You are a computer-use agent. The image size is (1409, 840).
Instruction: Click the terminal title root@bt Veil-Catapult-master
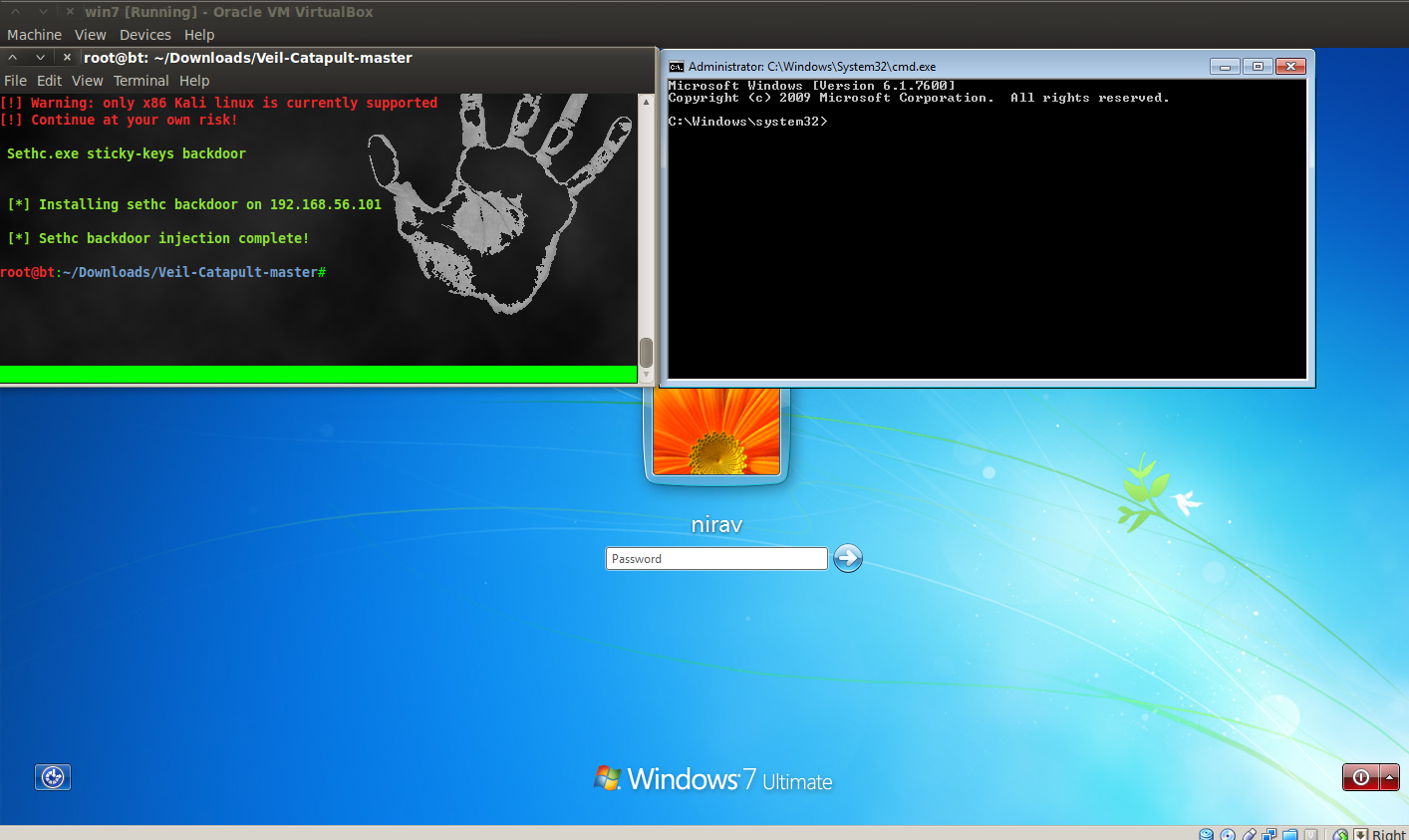tap(248, 58)
